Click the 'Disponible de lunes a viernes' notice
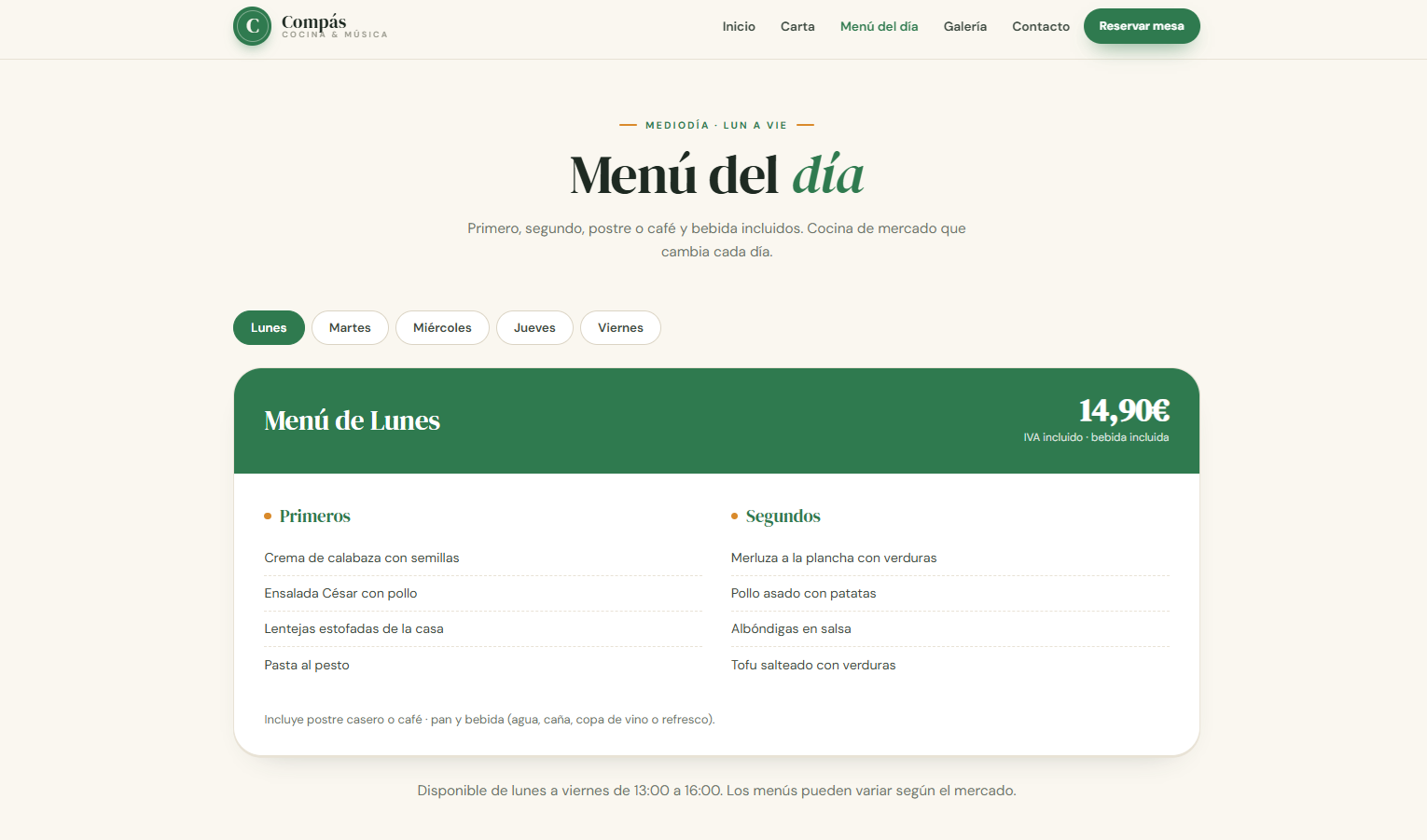The width and height of the screenshot is (1427, 840). [x=716, y=791]
